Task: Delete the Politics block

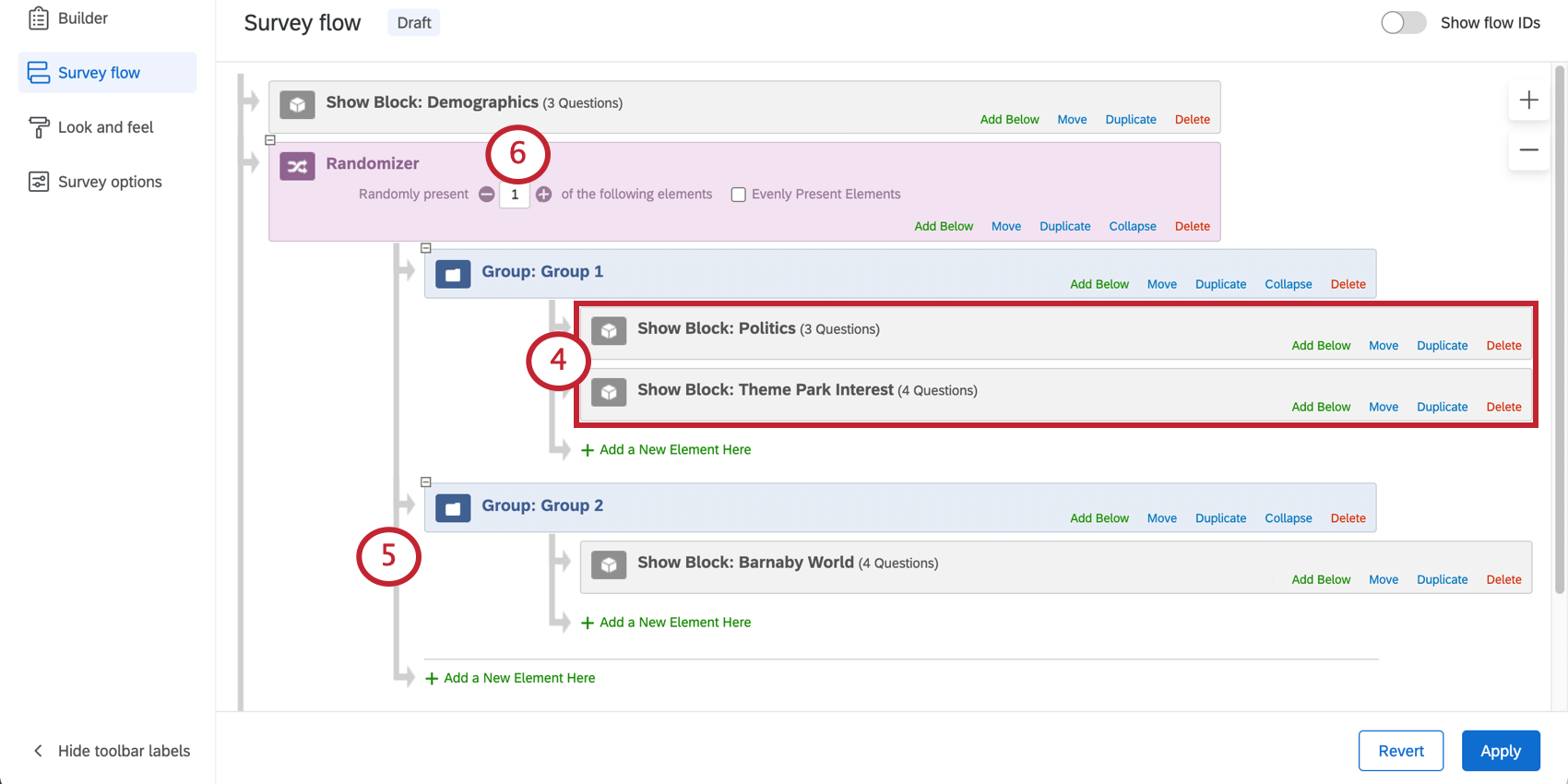Action: [1503, 346]
